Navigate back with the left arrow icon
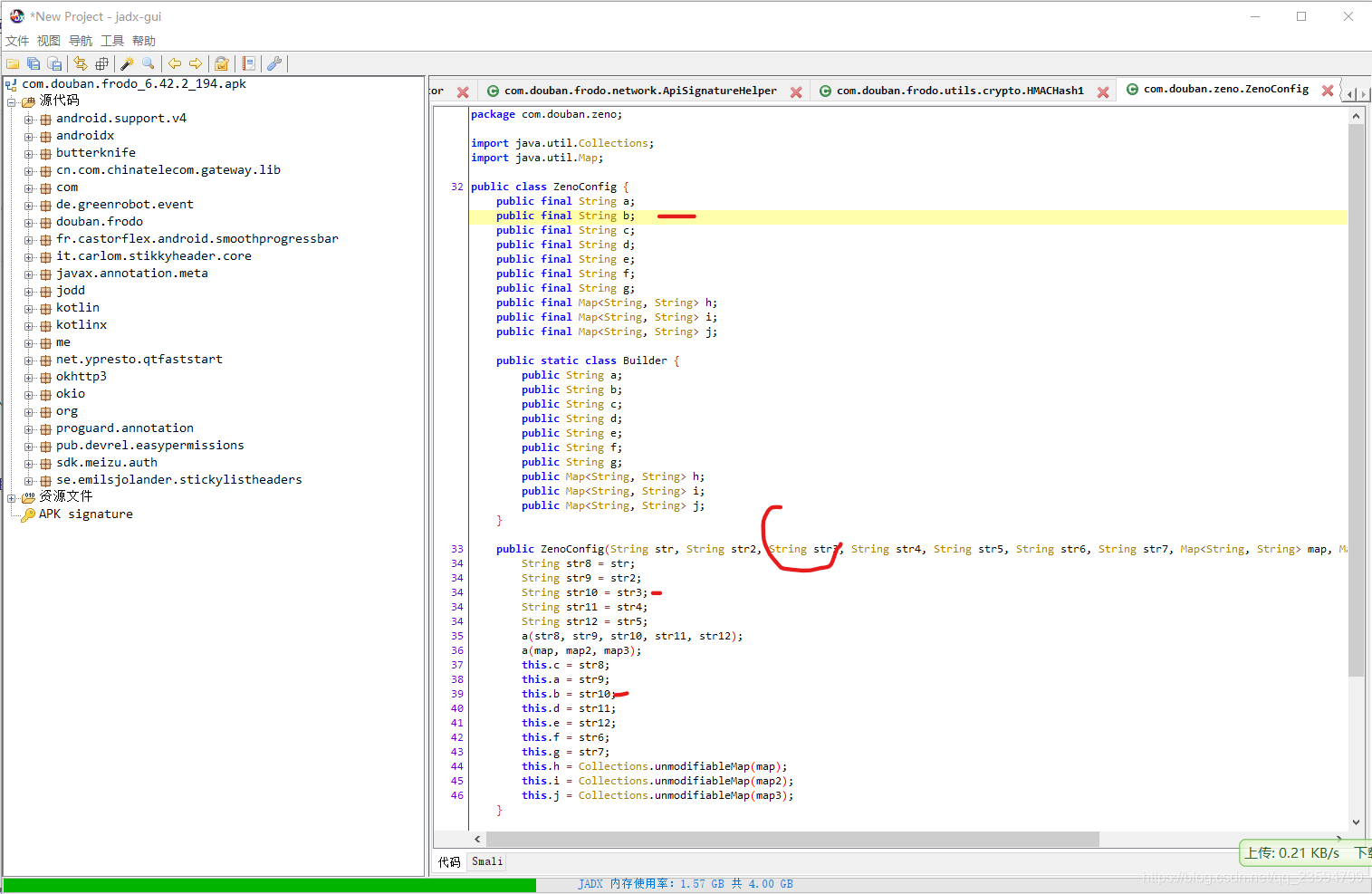1372x894 pixels. 175,63
